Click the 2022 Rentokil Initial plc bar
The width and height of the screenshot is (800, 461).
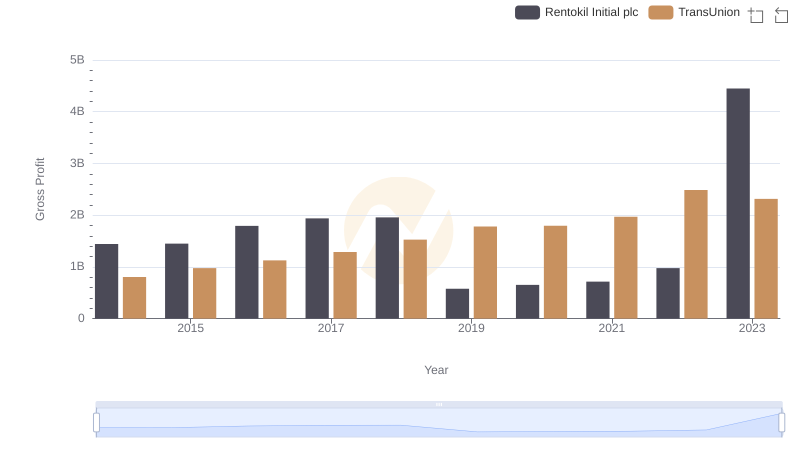tap(668, 293)
